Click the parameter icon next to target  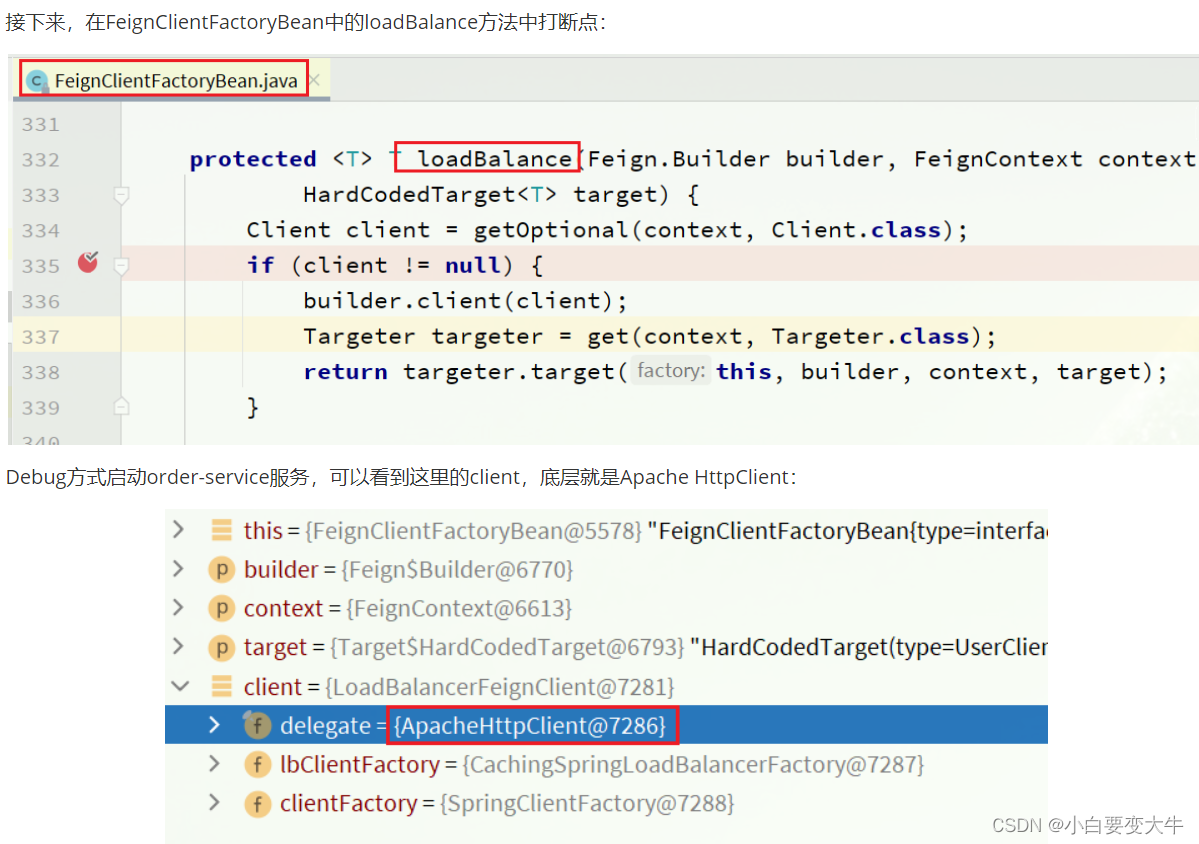coord(222,648)
